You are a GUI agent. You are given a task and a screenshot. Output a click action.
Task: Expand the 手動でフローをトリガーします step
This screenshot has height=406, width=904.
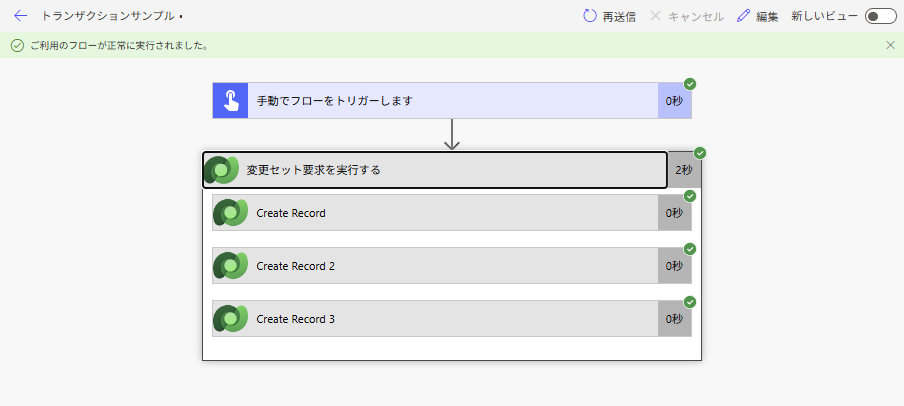pyautogui.click(x=452, y=101)
